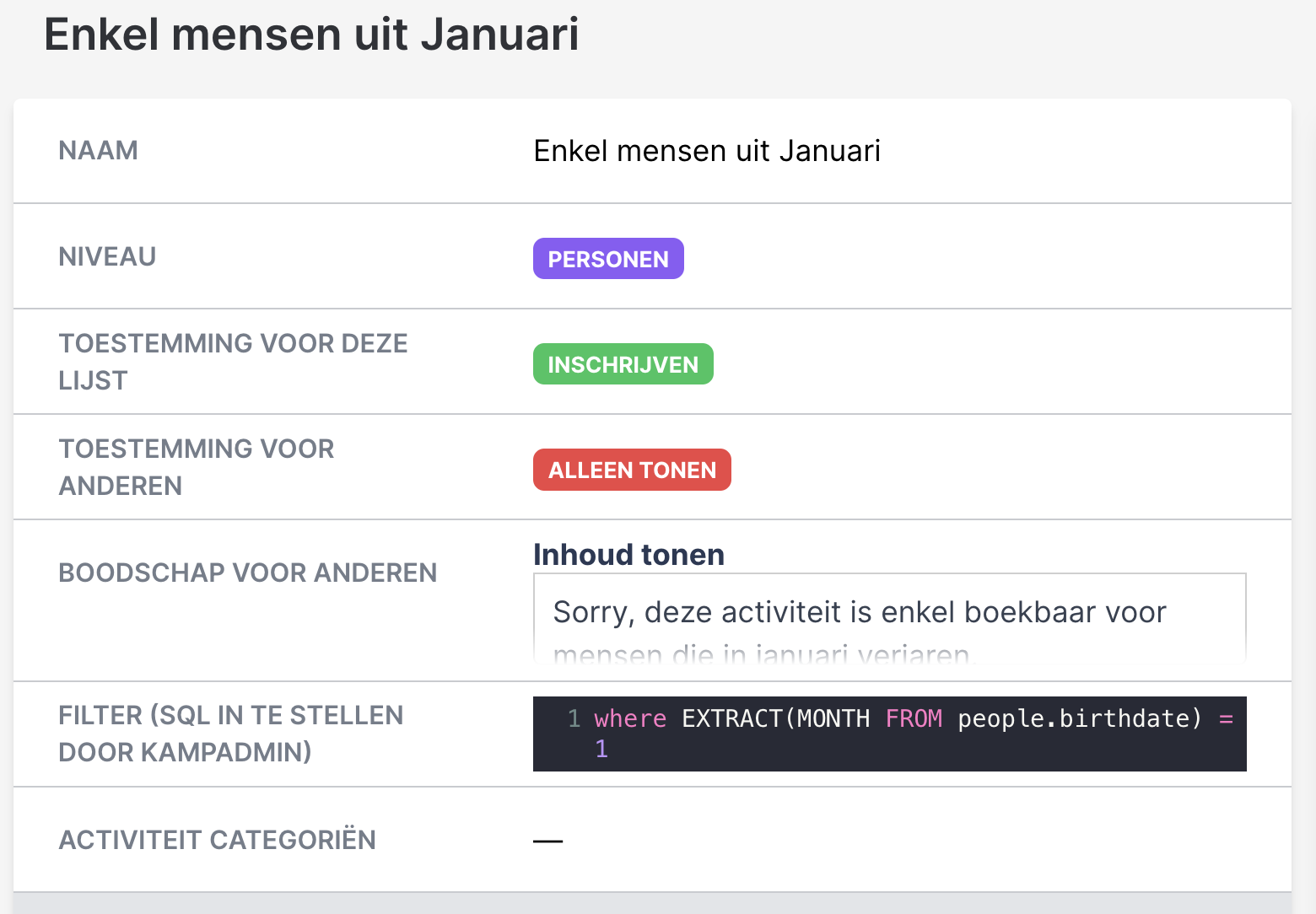Click line number 1 in the code gutter
1316x914 pixels.
click(574, 718)
